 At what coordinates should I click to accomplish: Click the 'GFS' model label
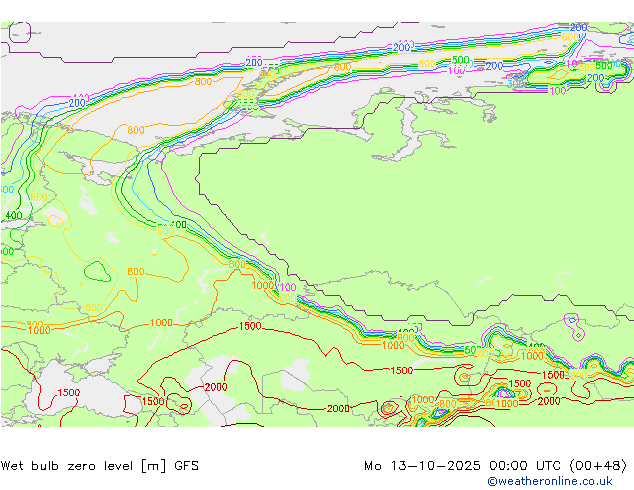pyautogui.click(x=186, y=466)
